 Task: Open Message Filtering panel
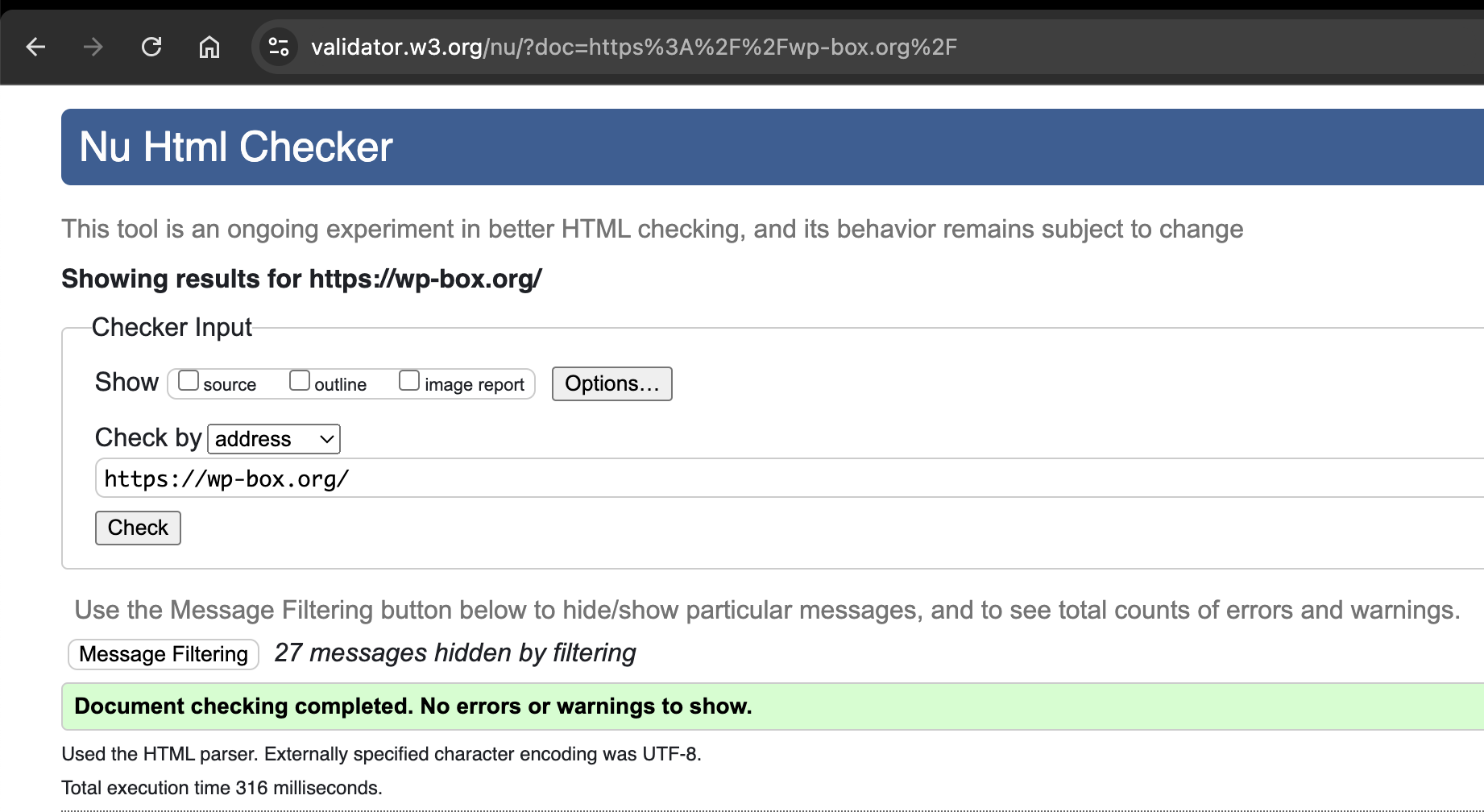164,654
